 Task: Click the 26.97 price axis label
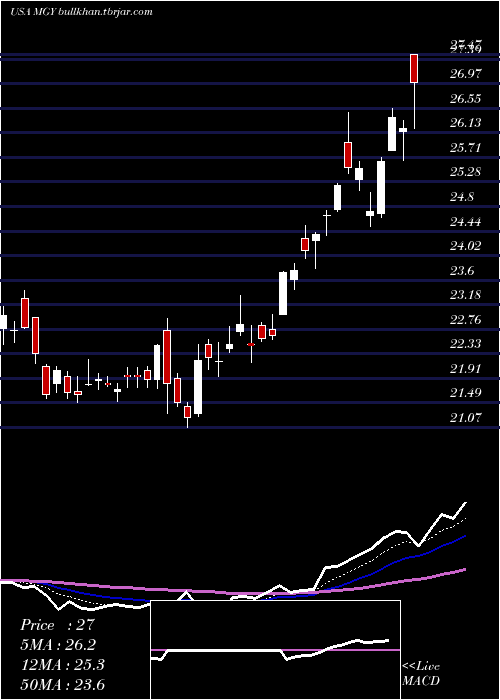tap(466, 74)
